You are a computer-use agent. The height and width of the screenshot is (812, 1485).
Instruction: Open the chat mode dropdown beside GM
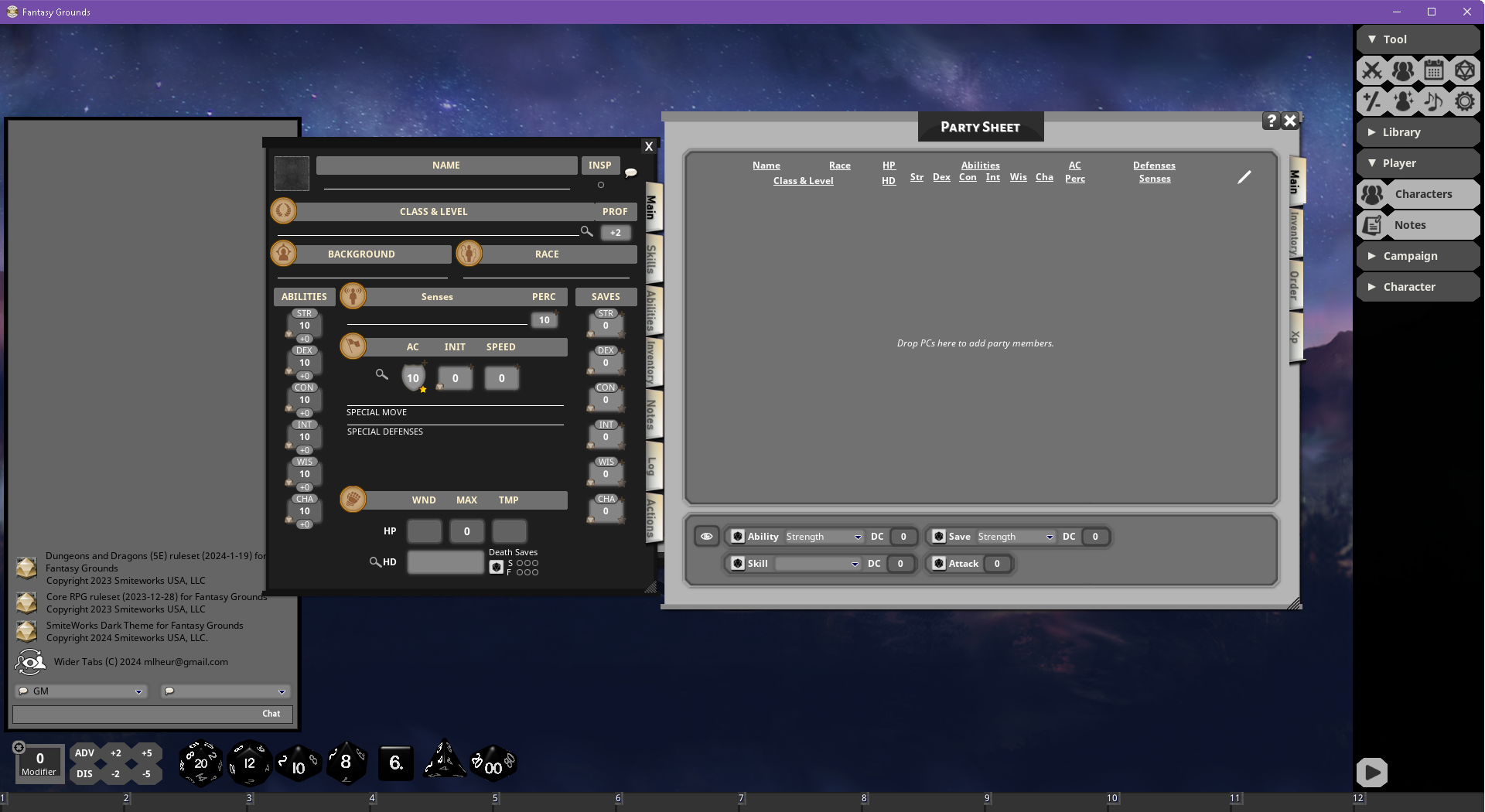[x=225, y=691]
